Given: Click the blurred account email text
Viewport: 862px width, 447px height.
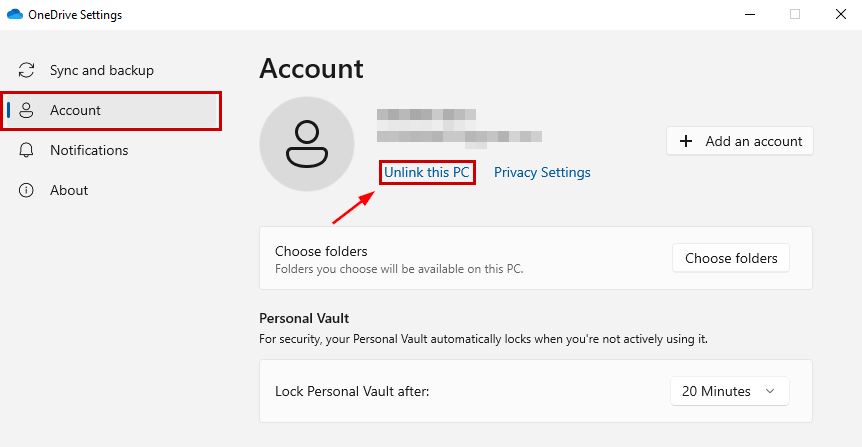Looking at the screenshot, I should point(459,136).
